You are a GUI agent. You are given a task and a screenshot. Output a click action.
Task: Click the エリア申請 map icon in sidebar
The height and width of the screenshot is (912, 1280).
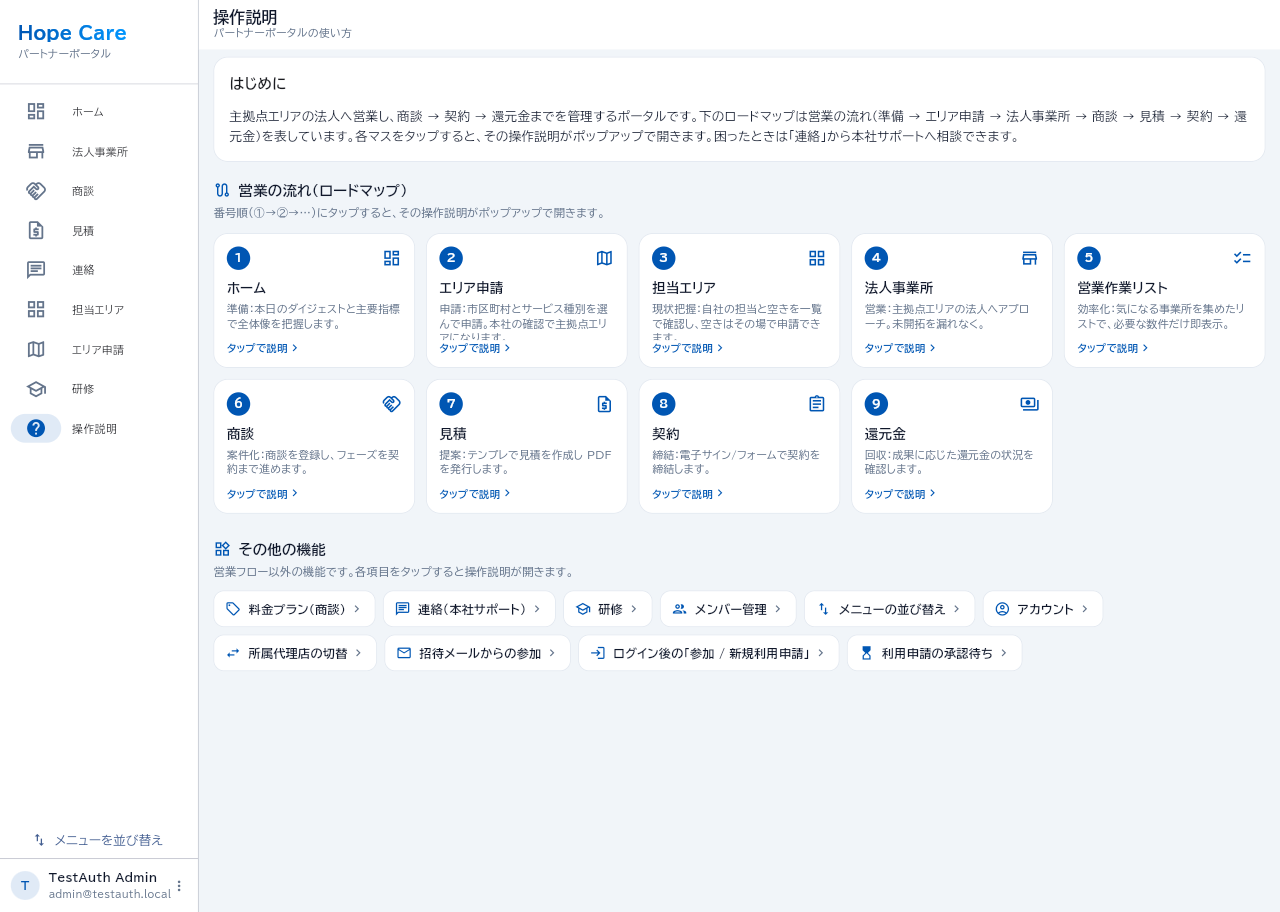click(36, 349)
